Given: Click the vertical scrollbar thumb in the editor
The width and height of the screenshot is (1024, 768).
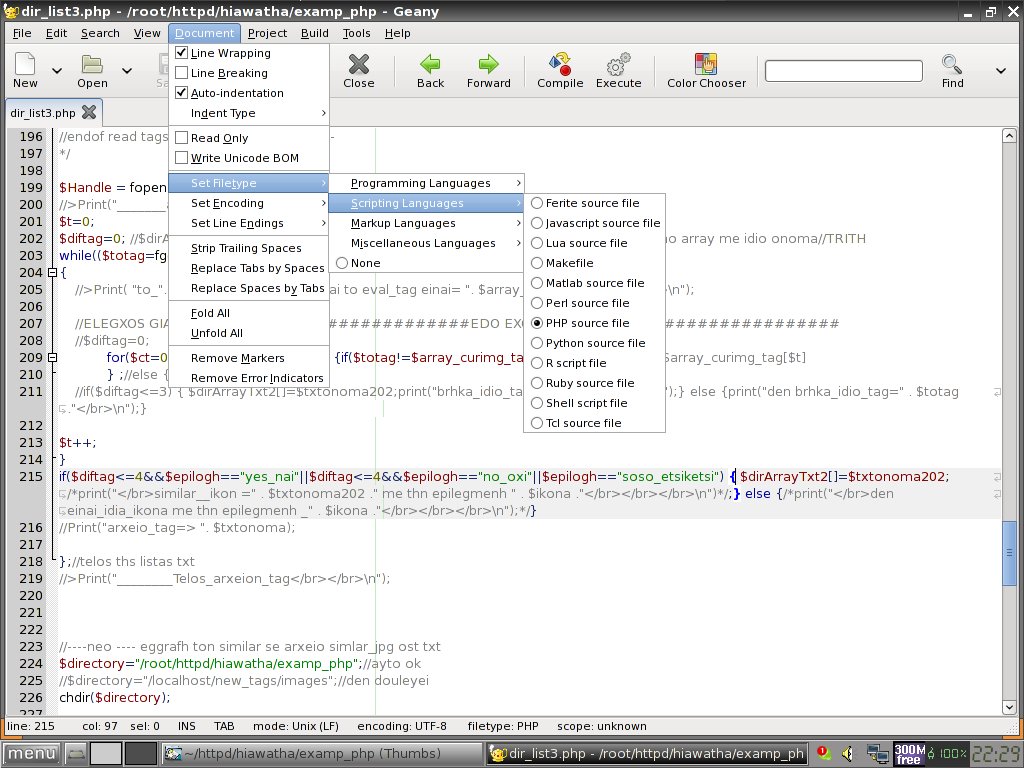Looking at the screenshot, I should click(x=1009, y=552).
